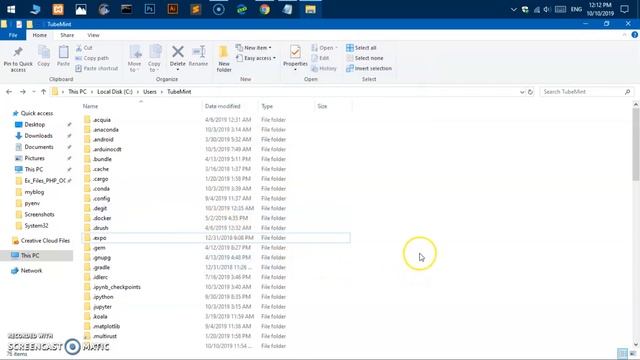Select the .anaconda folder
The image size is (640, 360).
click(x=106, y=130)
